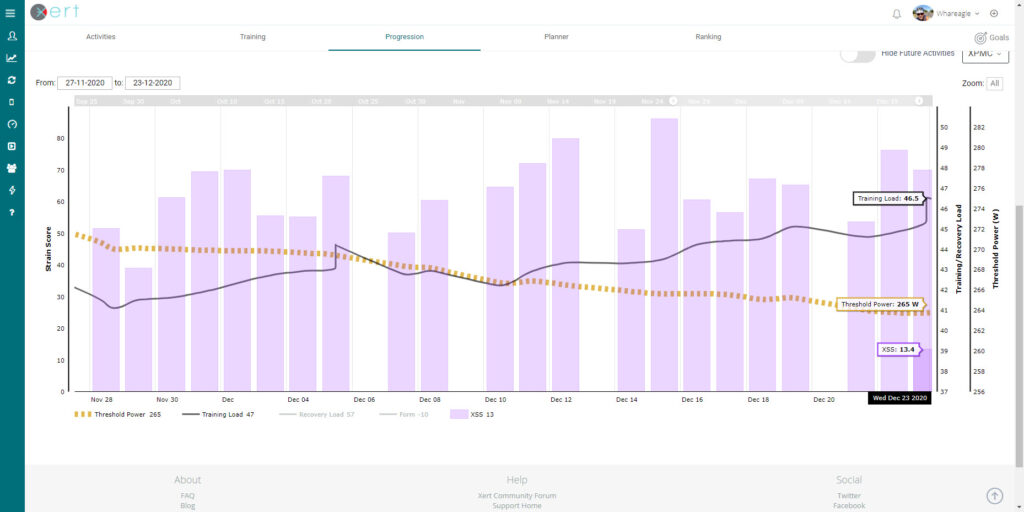Switch to the Planner tab

pos(556,37)
